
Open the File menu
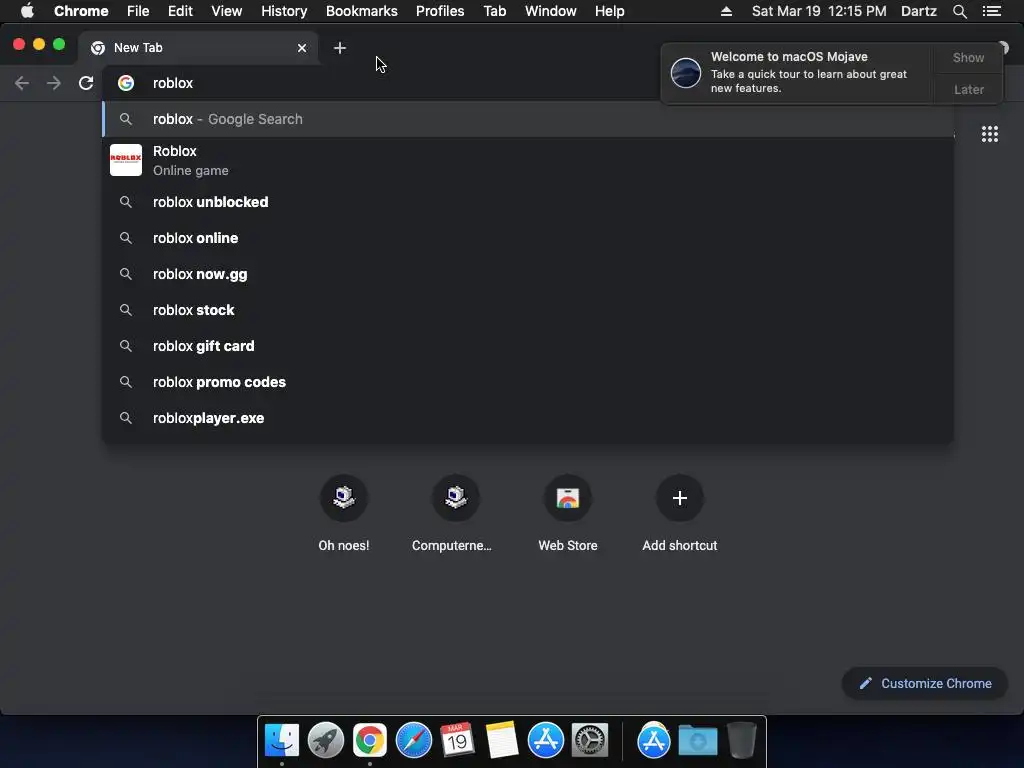coord(138,11)
